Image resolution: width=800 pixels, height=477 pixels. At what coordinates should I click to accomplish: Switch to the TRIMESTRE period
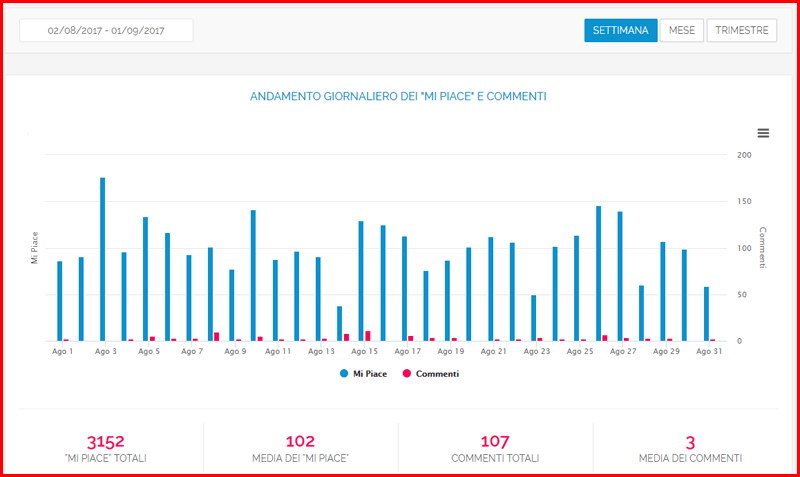point(741,31)
